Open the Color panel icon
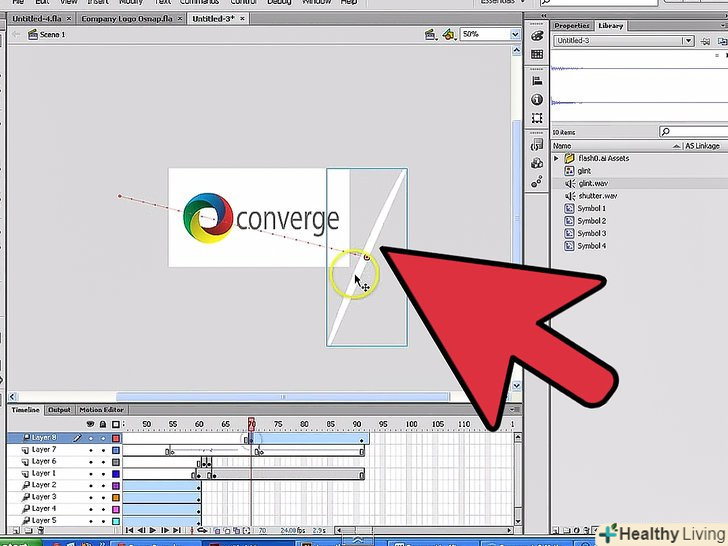 tap(537, 35)
